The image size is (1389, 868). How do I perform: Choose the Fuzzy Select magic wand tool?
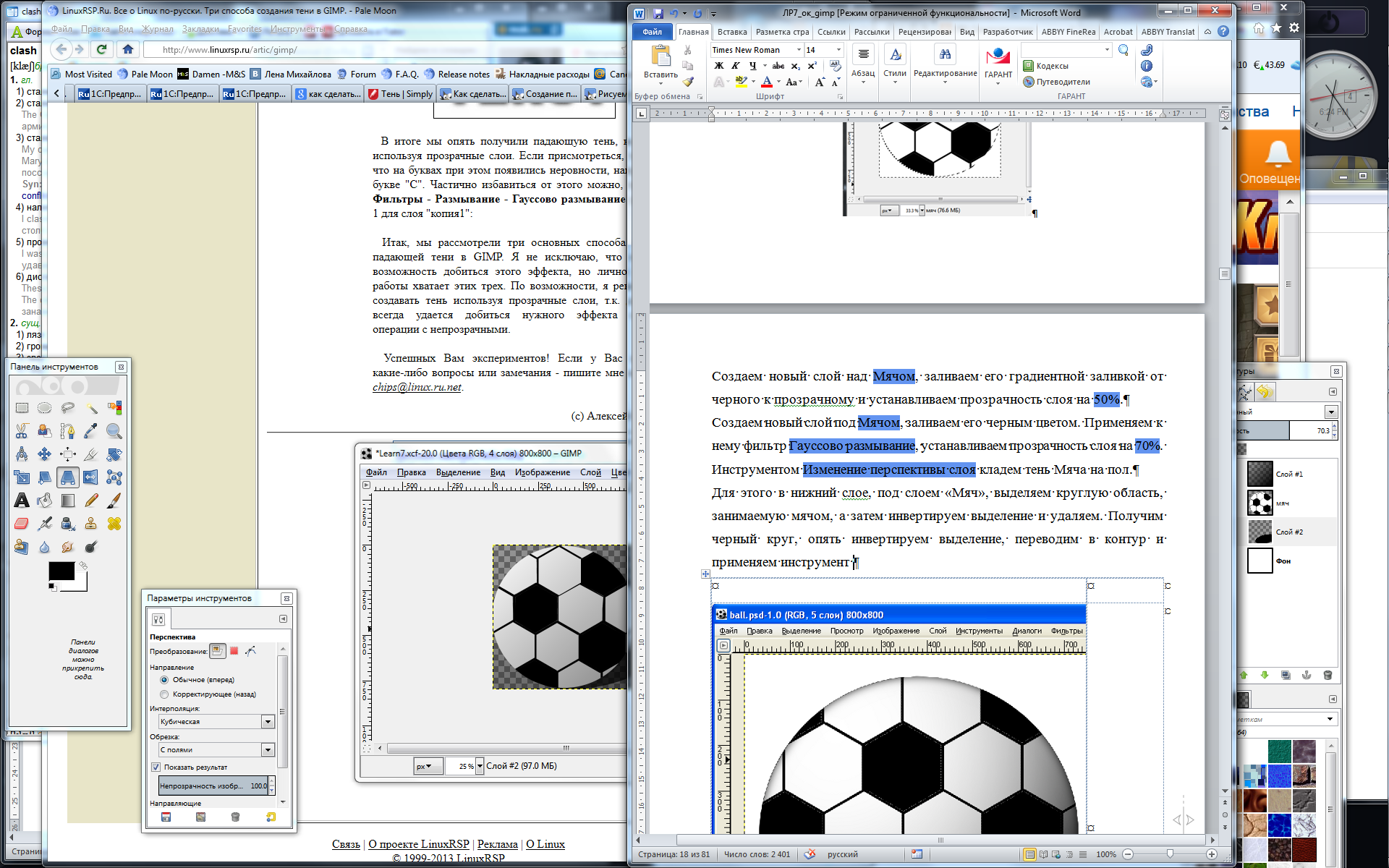[91, 408]
